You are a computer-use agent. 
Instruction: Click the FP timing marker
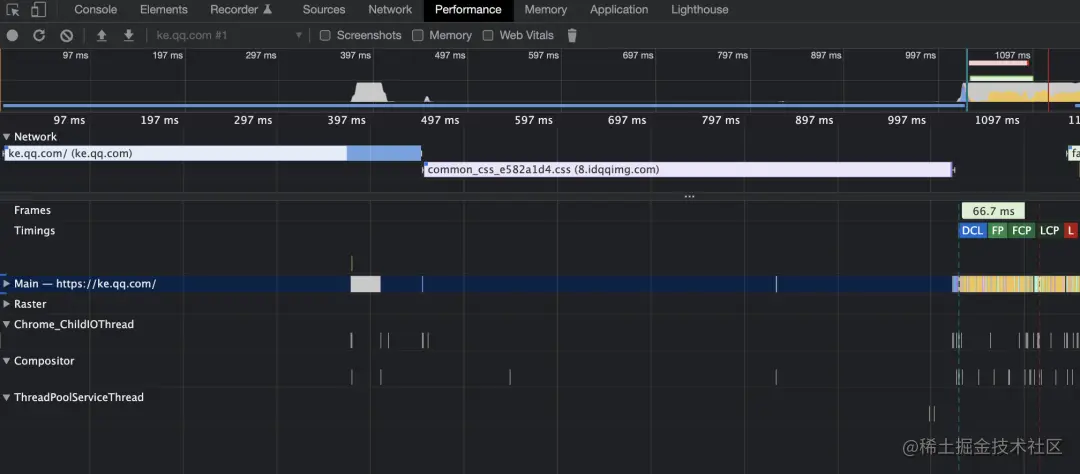pyautogui.click(x=997, y=231)
